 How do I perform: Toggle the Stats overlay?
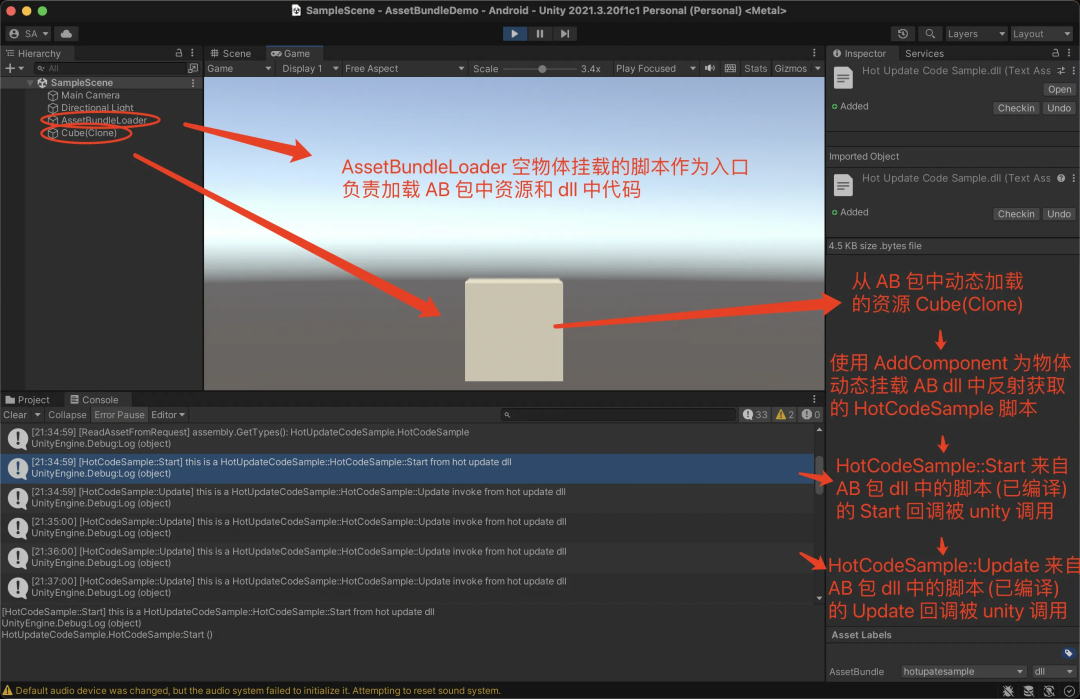coord(756,68)
